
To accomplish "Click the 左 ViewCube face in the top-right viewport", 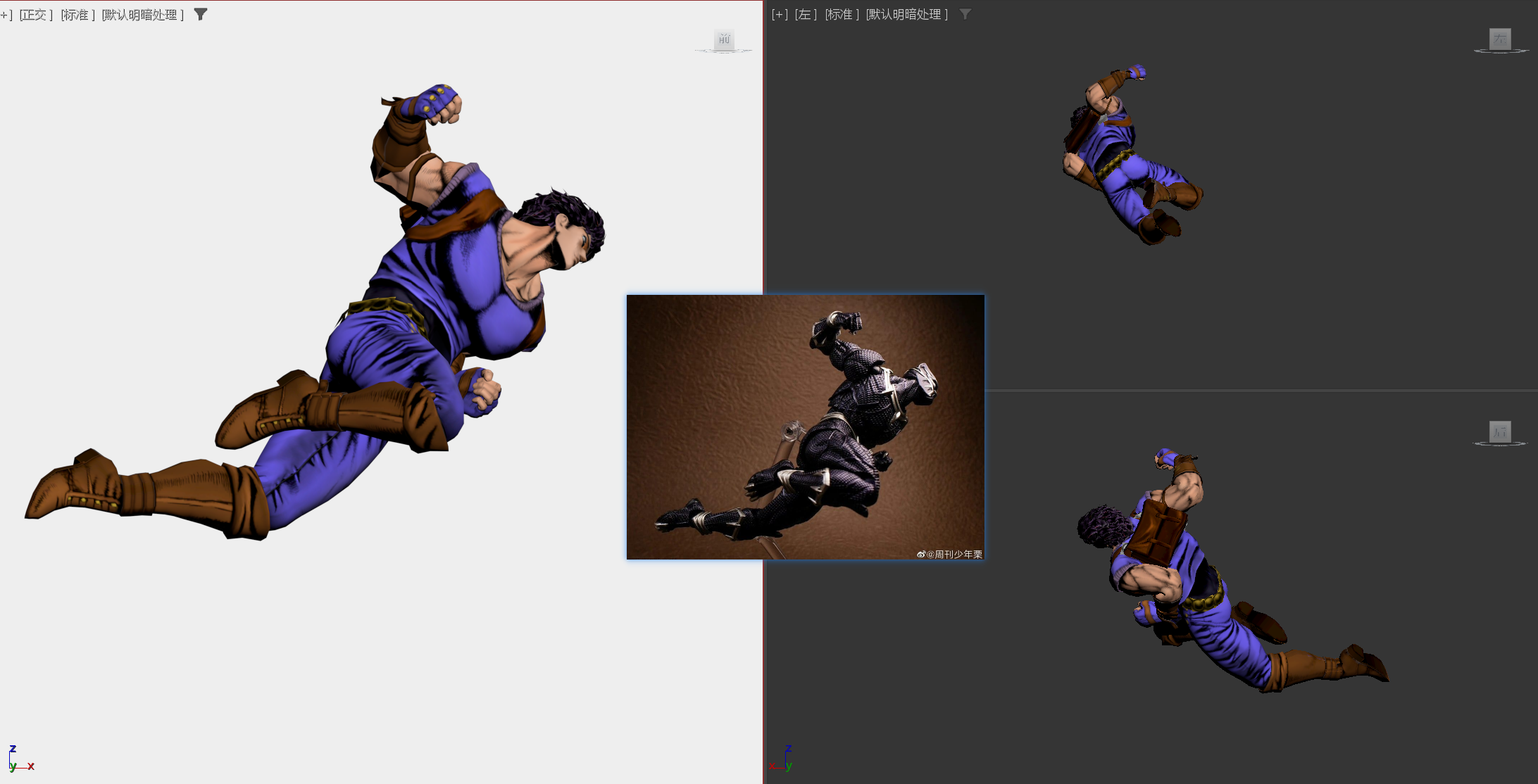I will (1500, 39).
